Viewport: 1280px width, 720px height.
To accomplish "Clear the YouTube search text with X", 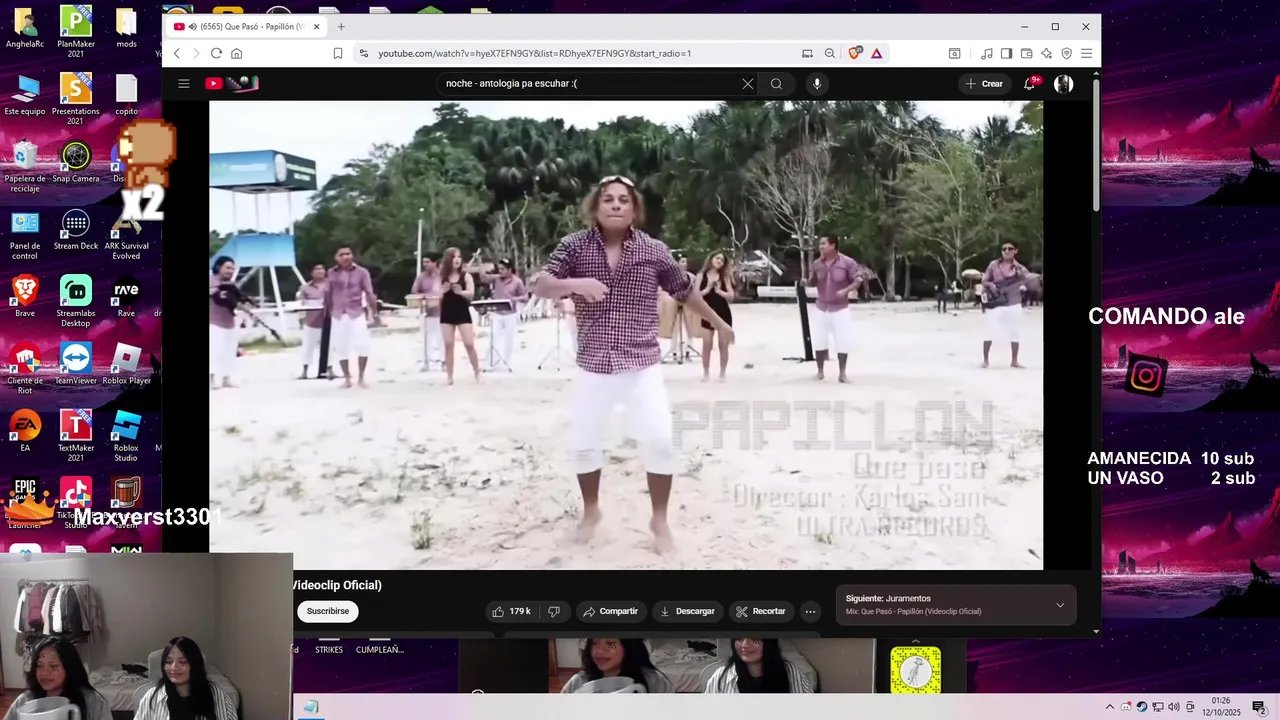I will coord(747,84).
